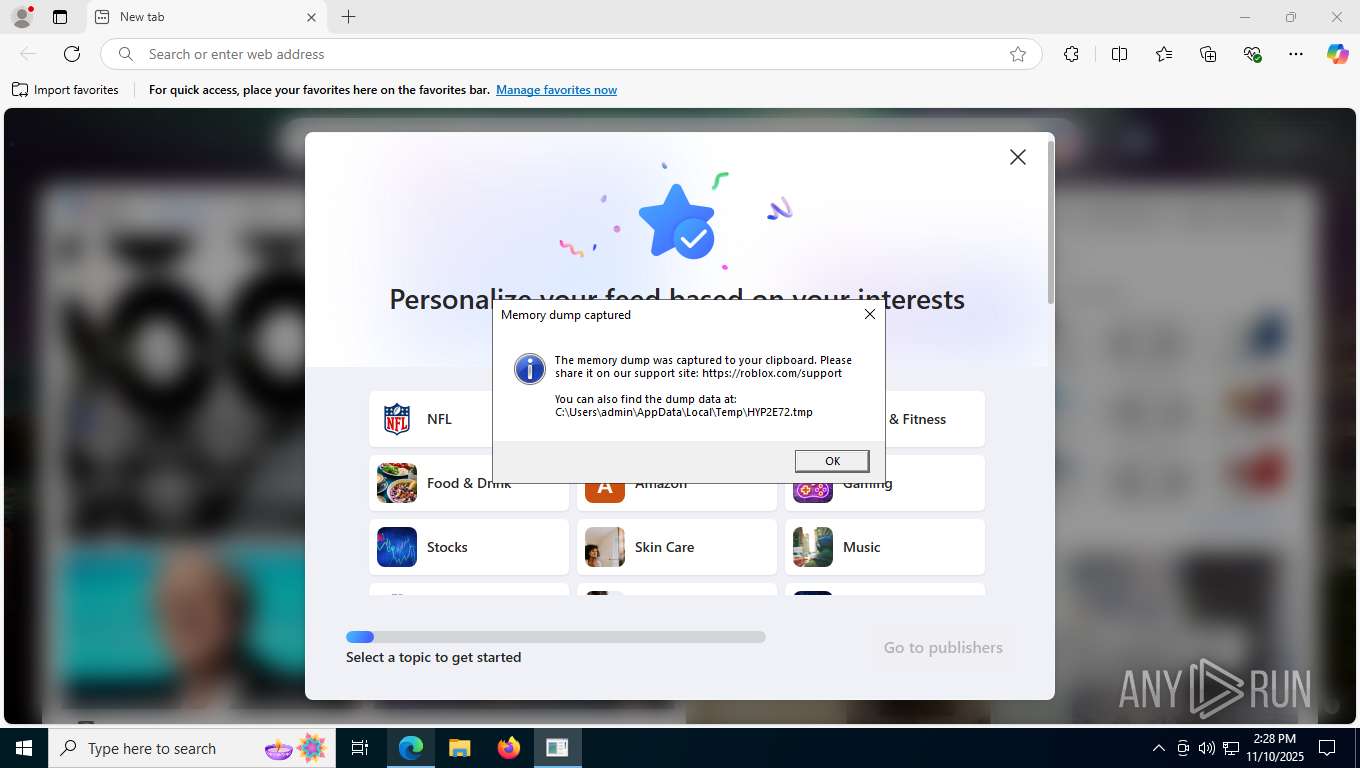Screen dimensions: 1360x768
Task: Open Browser essentials heart icon
Action: (x=1252, y=54)
